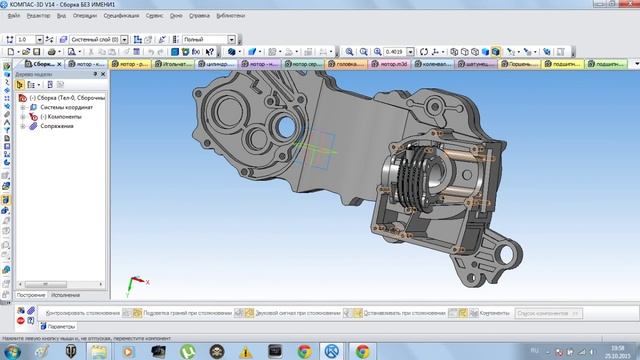Toggle the tree display mode button
The image size is (640, 360).
(x=20, y=85)
